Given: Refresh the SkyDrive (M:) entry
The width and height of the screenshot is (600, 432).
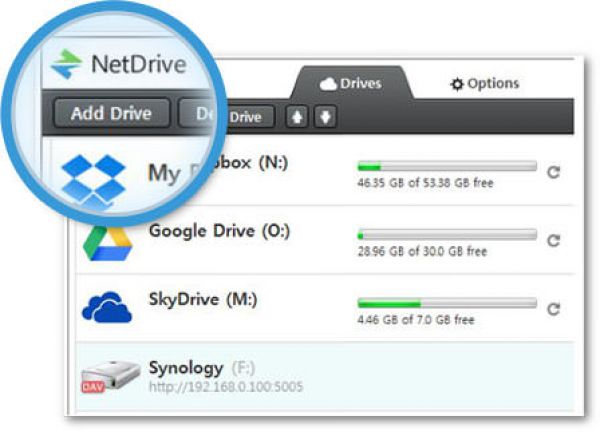Looking at the screenshot, I should click(553, 309).
